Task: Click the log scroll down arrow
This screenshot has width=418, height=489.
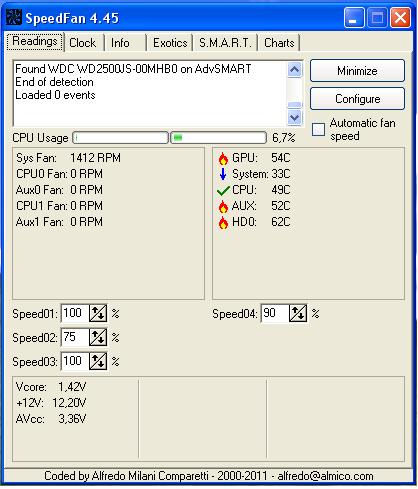Action: 294,117
